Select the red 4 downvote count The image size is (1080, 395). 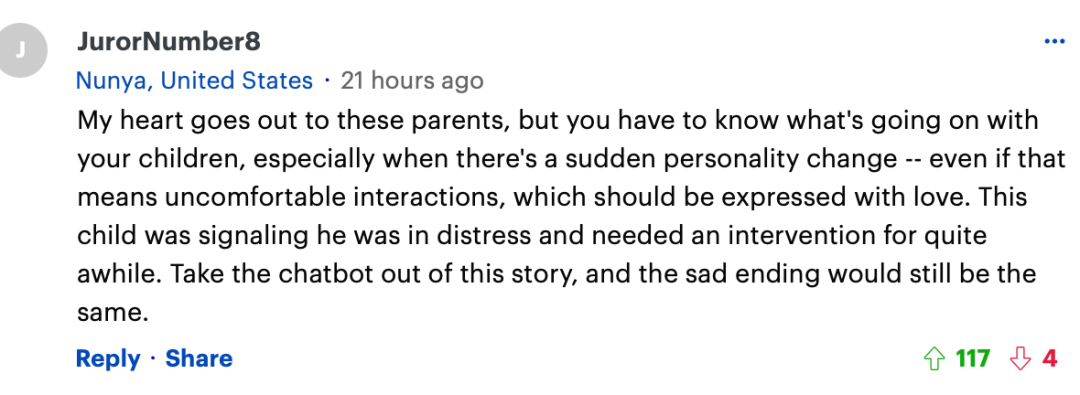pyautogui.click(x=1050, y=358)
